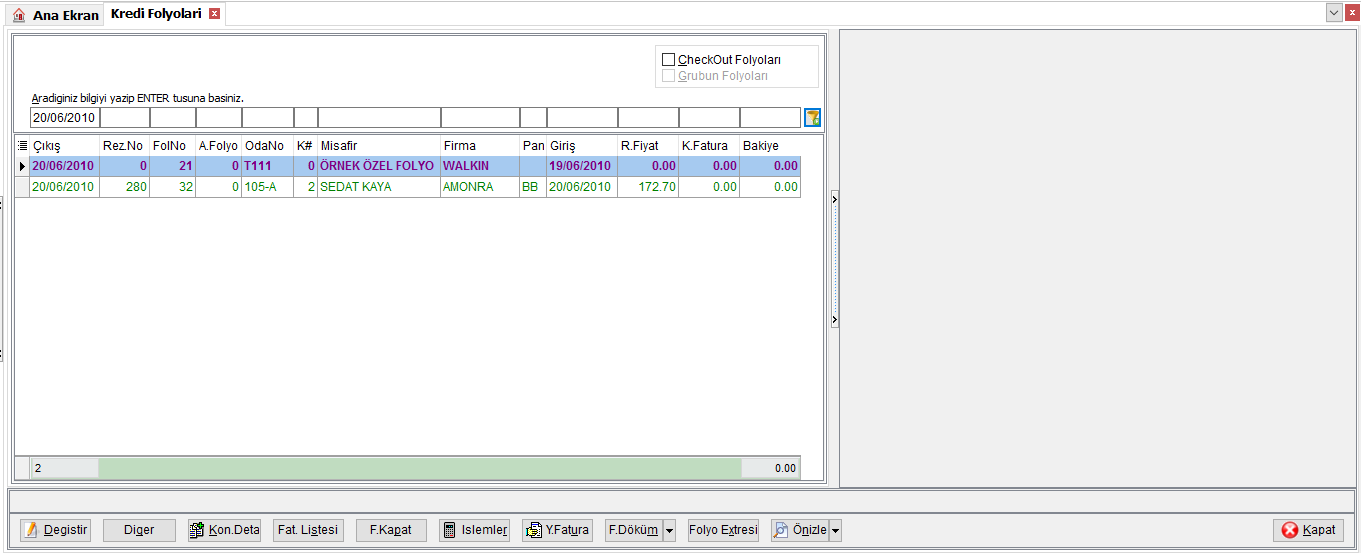Click the filter icon beside search fields

[812, 118]
